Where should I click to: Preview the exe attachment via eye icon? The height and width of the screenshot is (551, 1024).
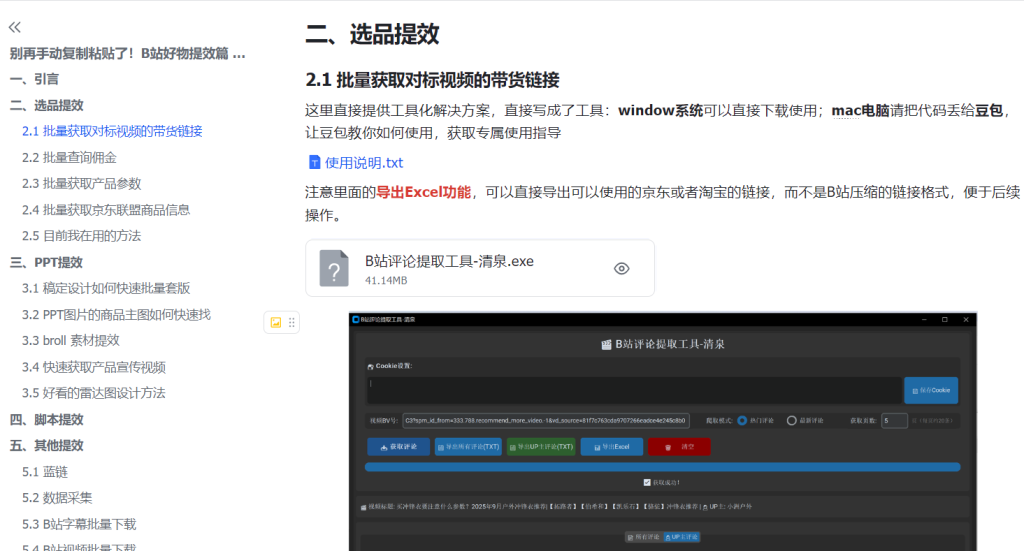coord(622,268)
